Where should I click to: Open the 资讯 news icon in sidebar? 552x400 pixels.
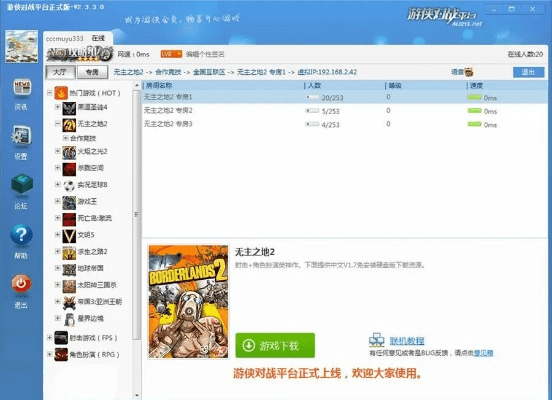(x=22, y=88)
